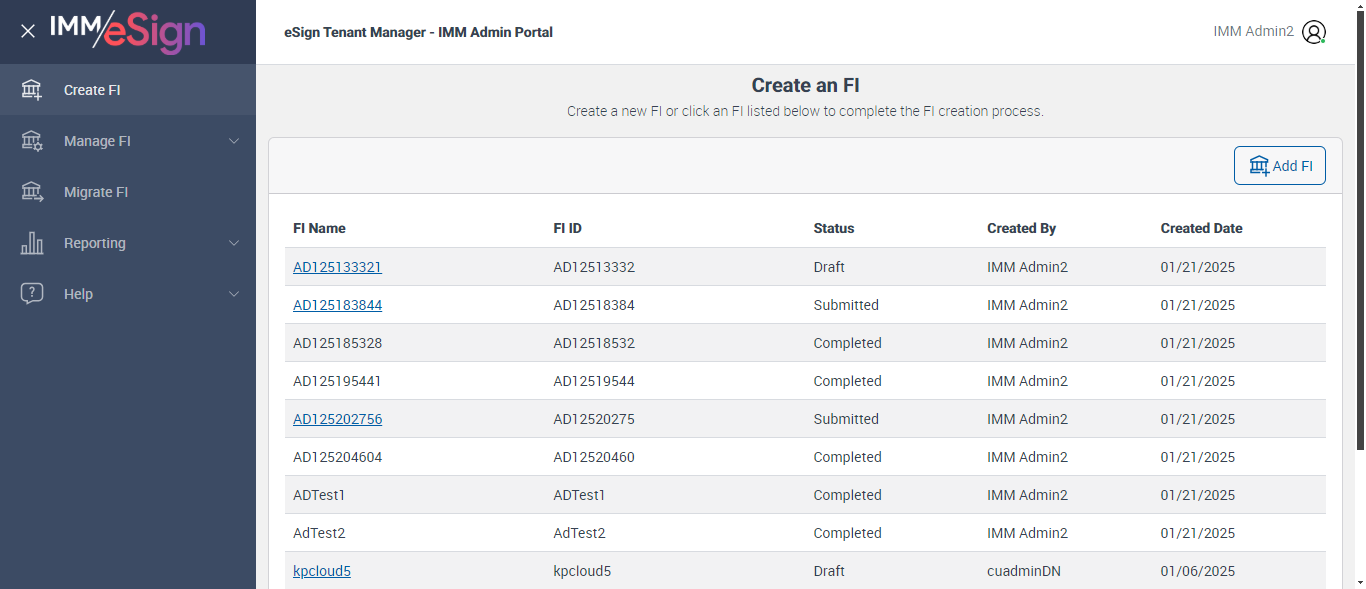
Task: Select the AD125185328 name cell
Action: (x=337, y=343)
